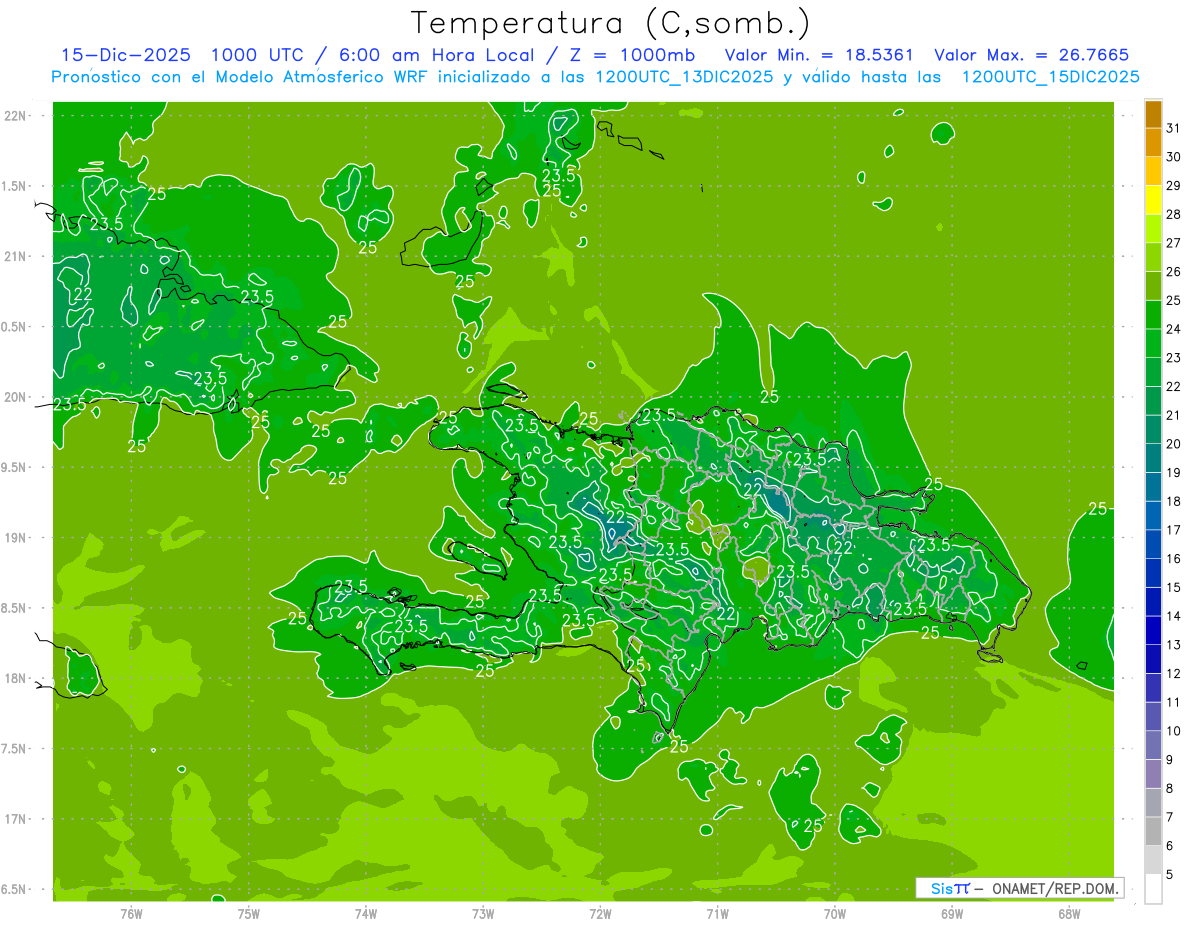Pick the orange swatch between 30 and 31
The width and height of the screenshot is (1200, 927).
point(1153,143)
